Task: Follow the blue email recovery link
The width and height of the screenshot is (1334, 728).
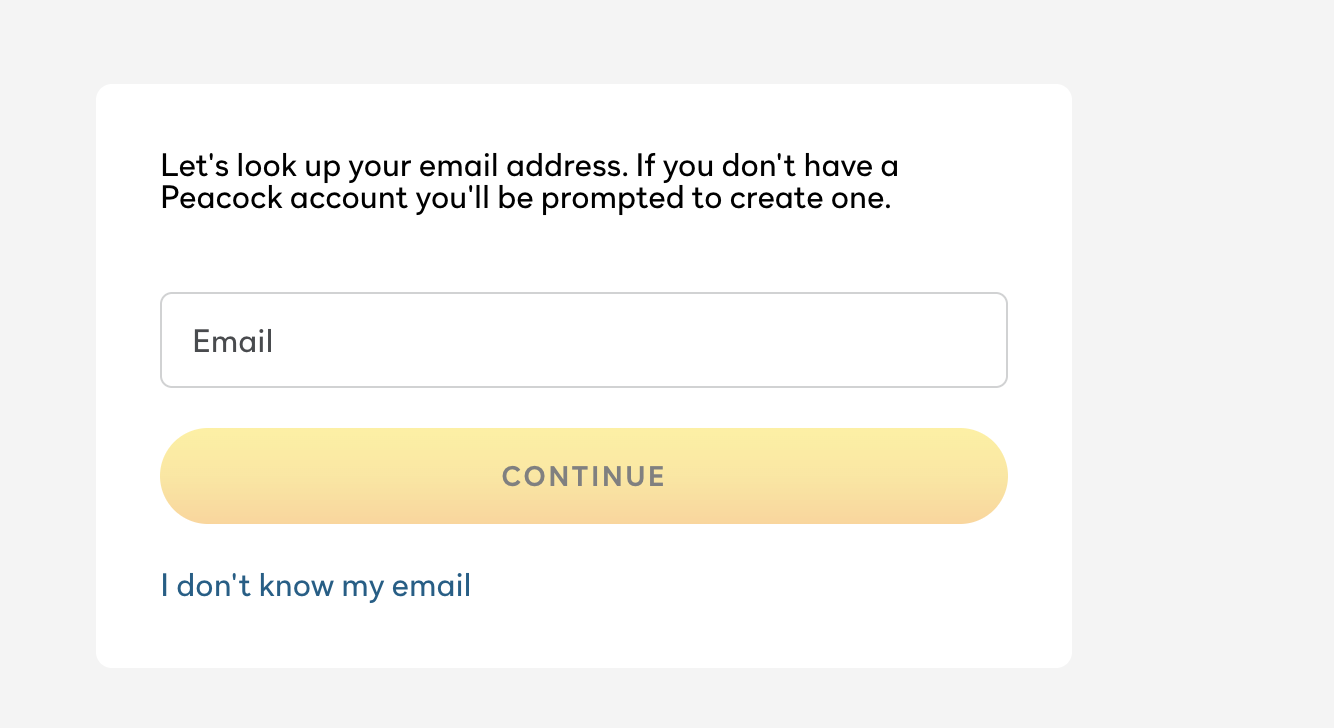Action: (x=315, y=585)
